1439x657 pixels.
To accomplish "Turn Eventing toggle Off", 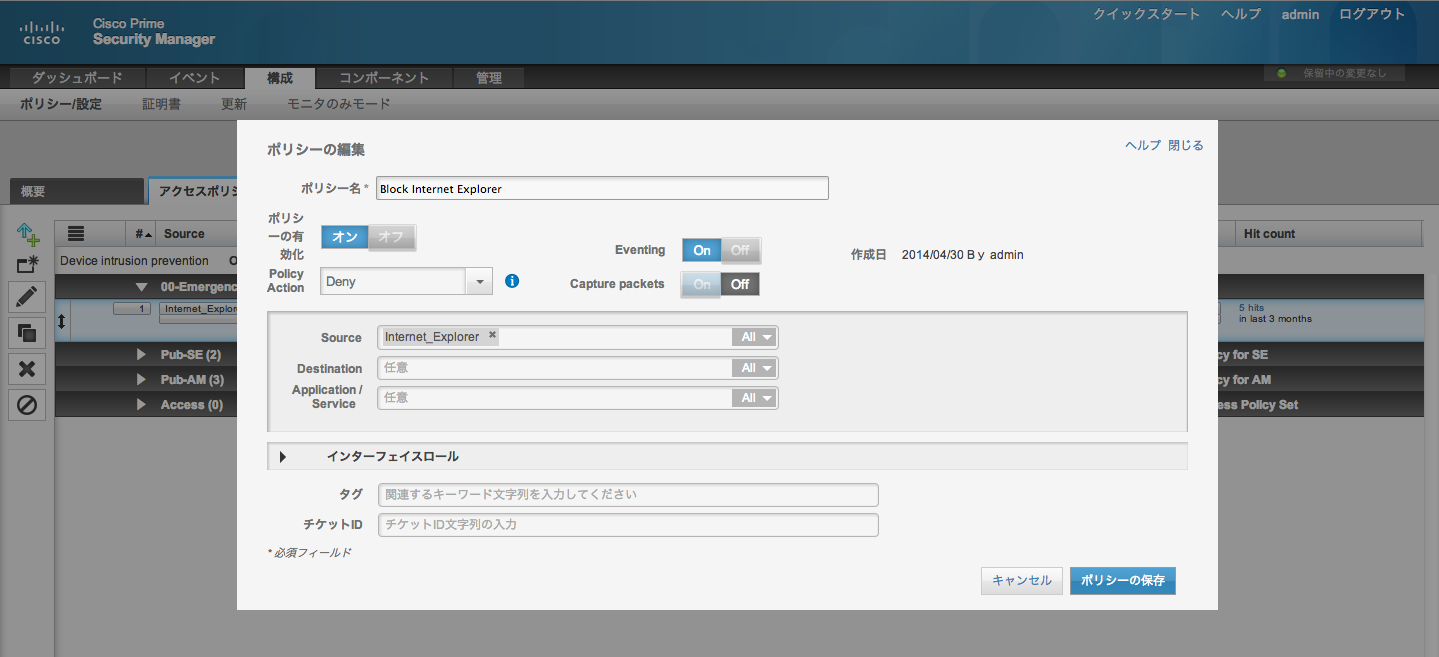I will point(740,250).
